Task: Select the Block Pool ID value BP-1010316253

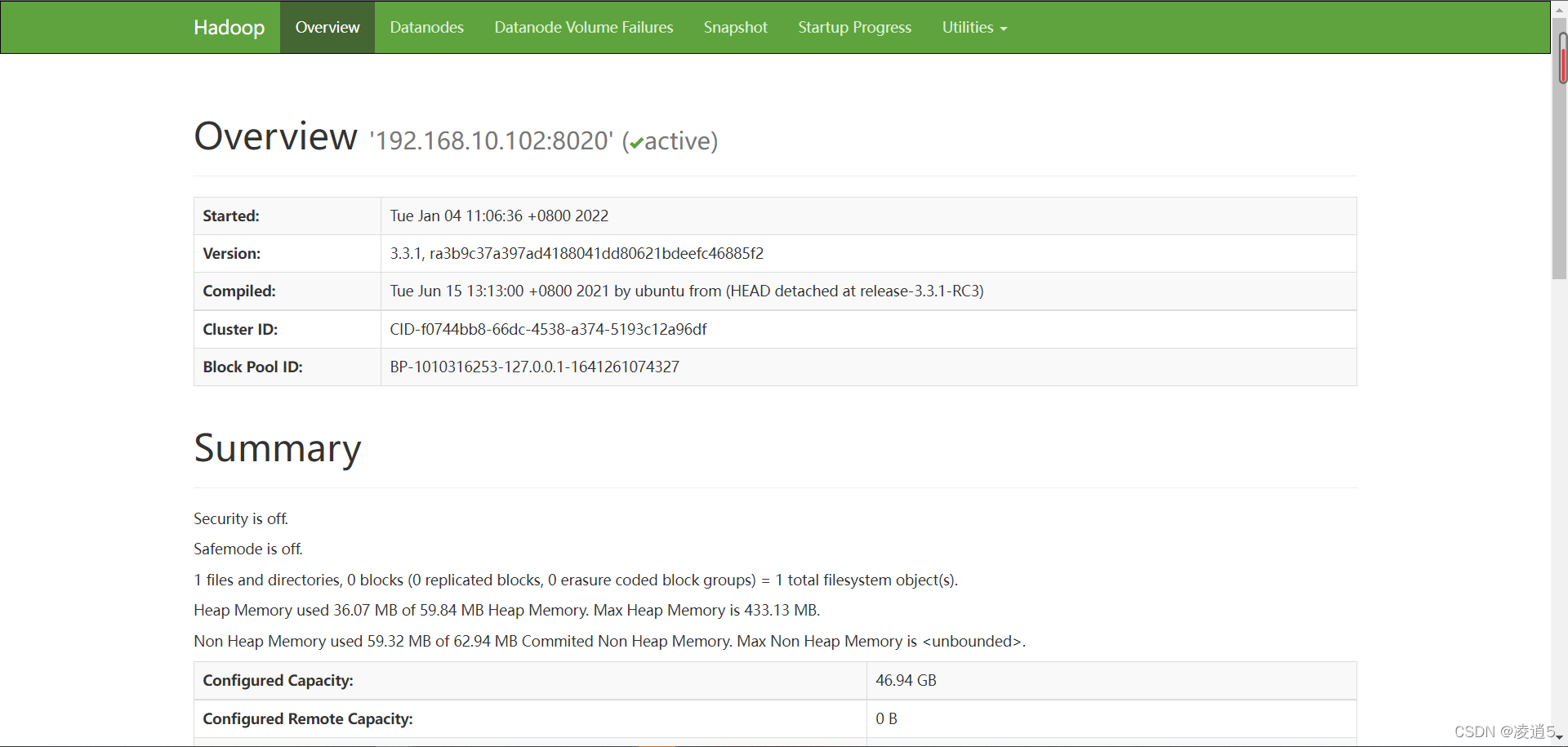Action: pyautogui.click(x=534, y=367)
